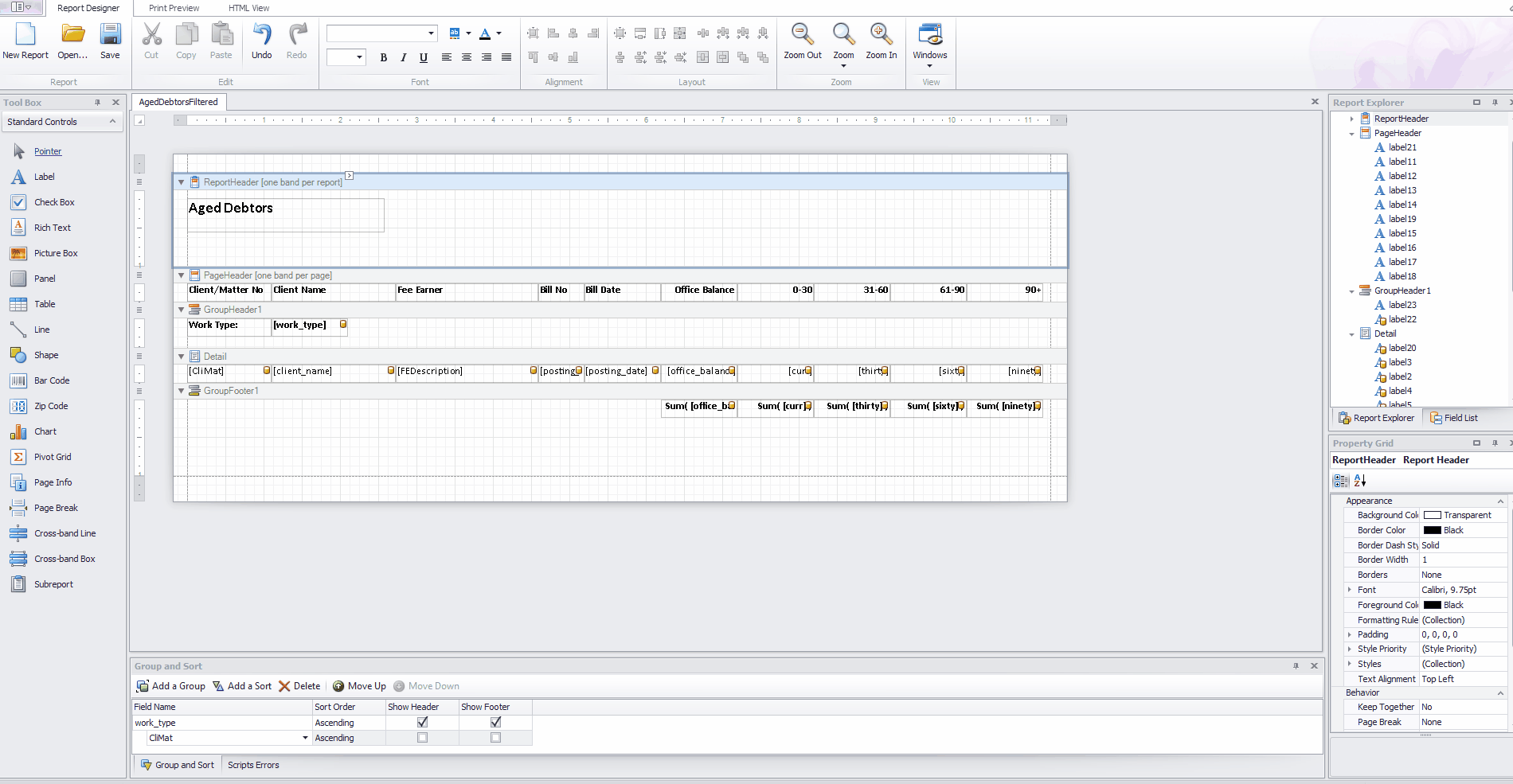
Task: Open the Field List tab
Action: (1453, 418)
